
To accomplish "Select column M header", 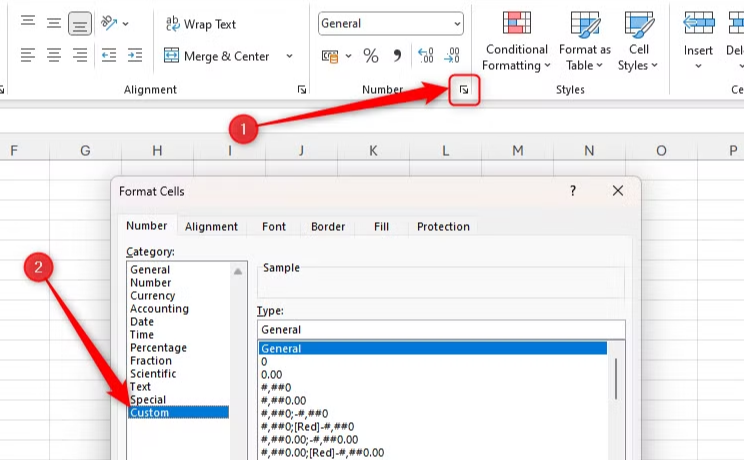I will coord(518,151).
